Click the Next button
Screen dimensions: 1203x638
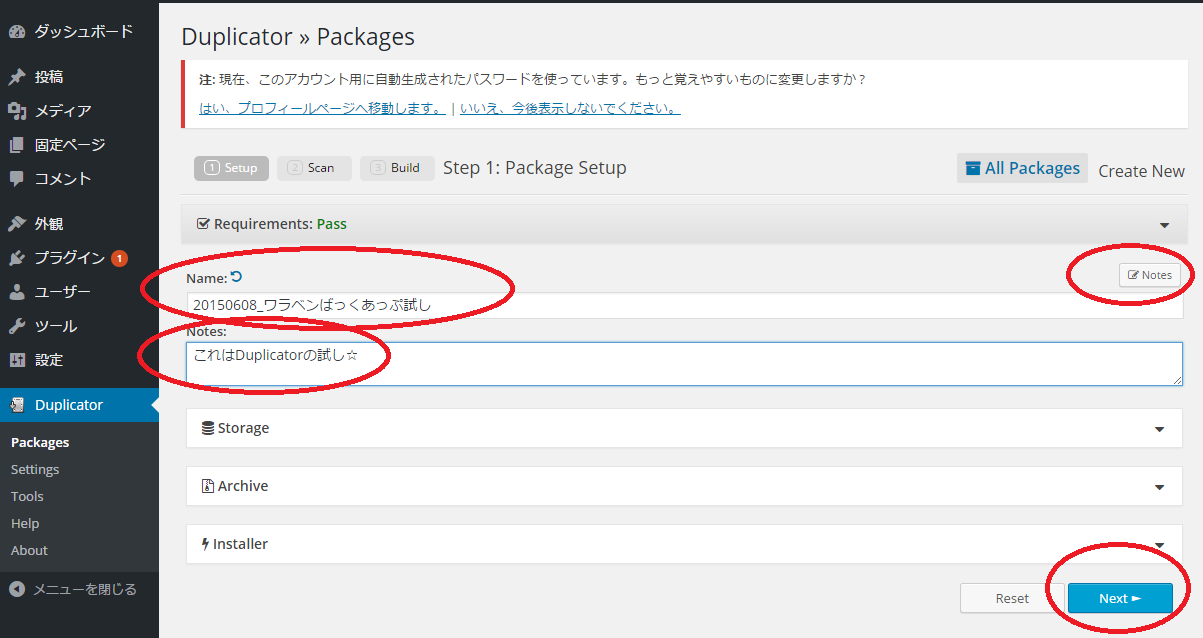pyautogui.click(x=1120, y=598)
